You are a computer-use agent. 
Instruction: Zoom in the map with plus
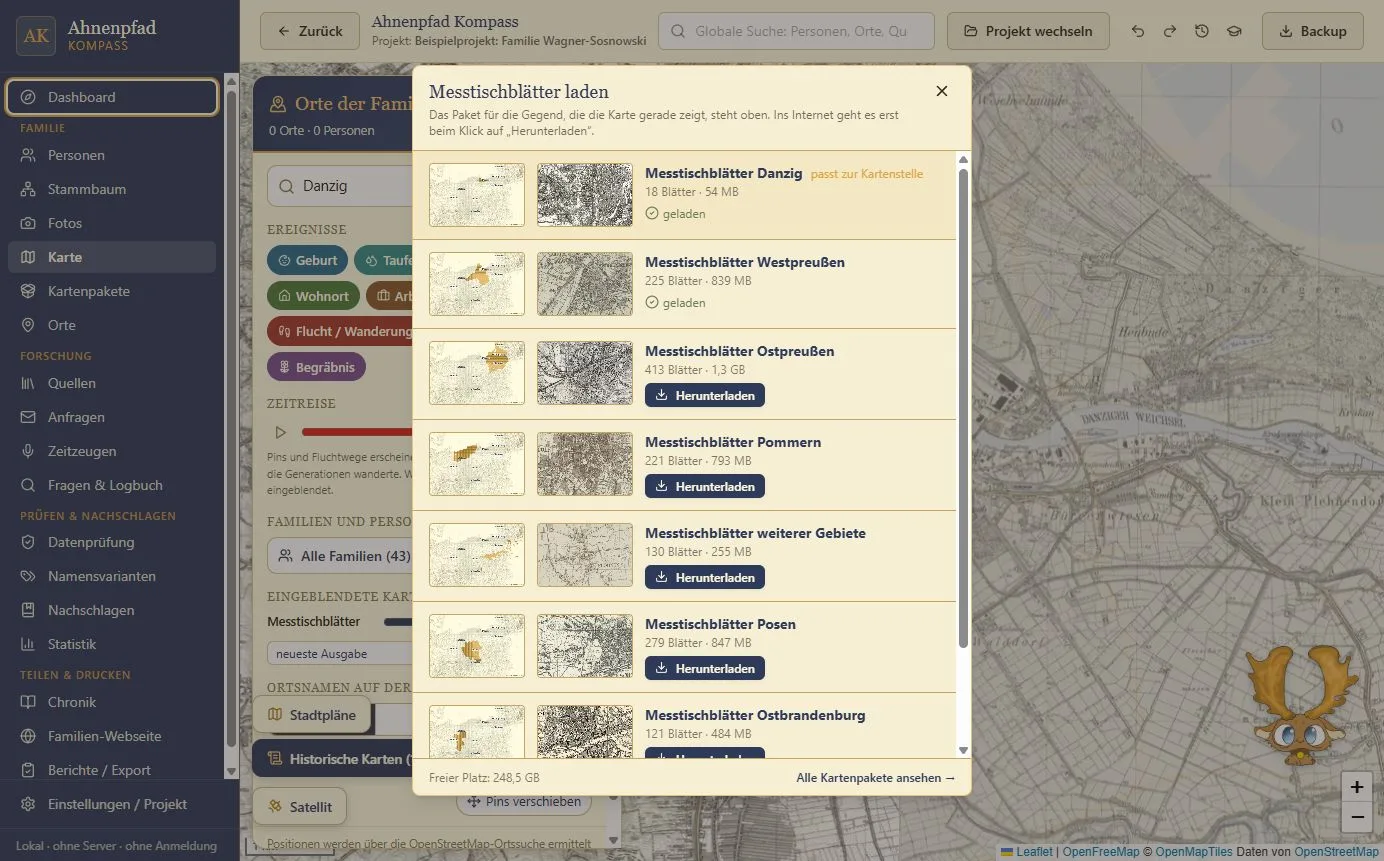pos(1357,787)
